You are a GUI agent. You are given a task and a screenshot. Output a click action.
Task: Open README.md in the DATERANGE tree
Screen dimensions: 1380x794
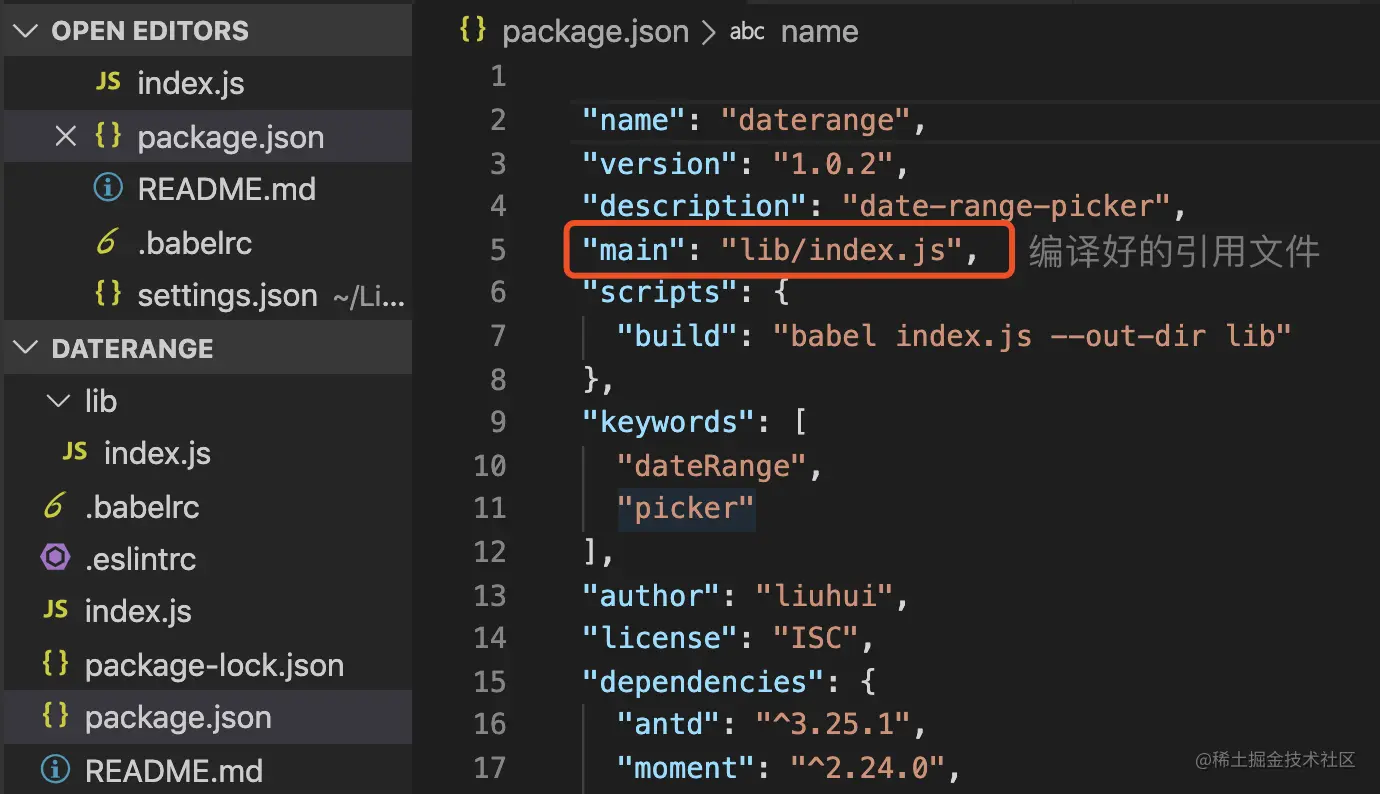coord(174,771)
